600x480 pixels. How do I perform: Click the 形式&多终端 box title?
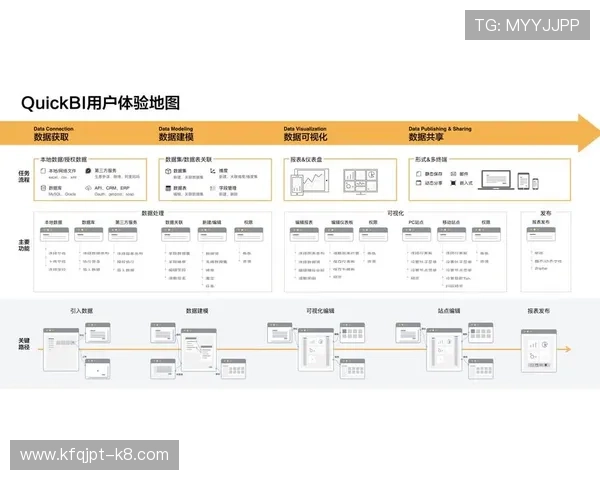point(431,159)
